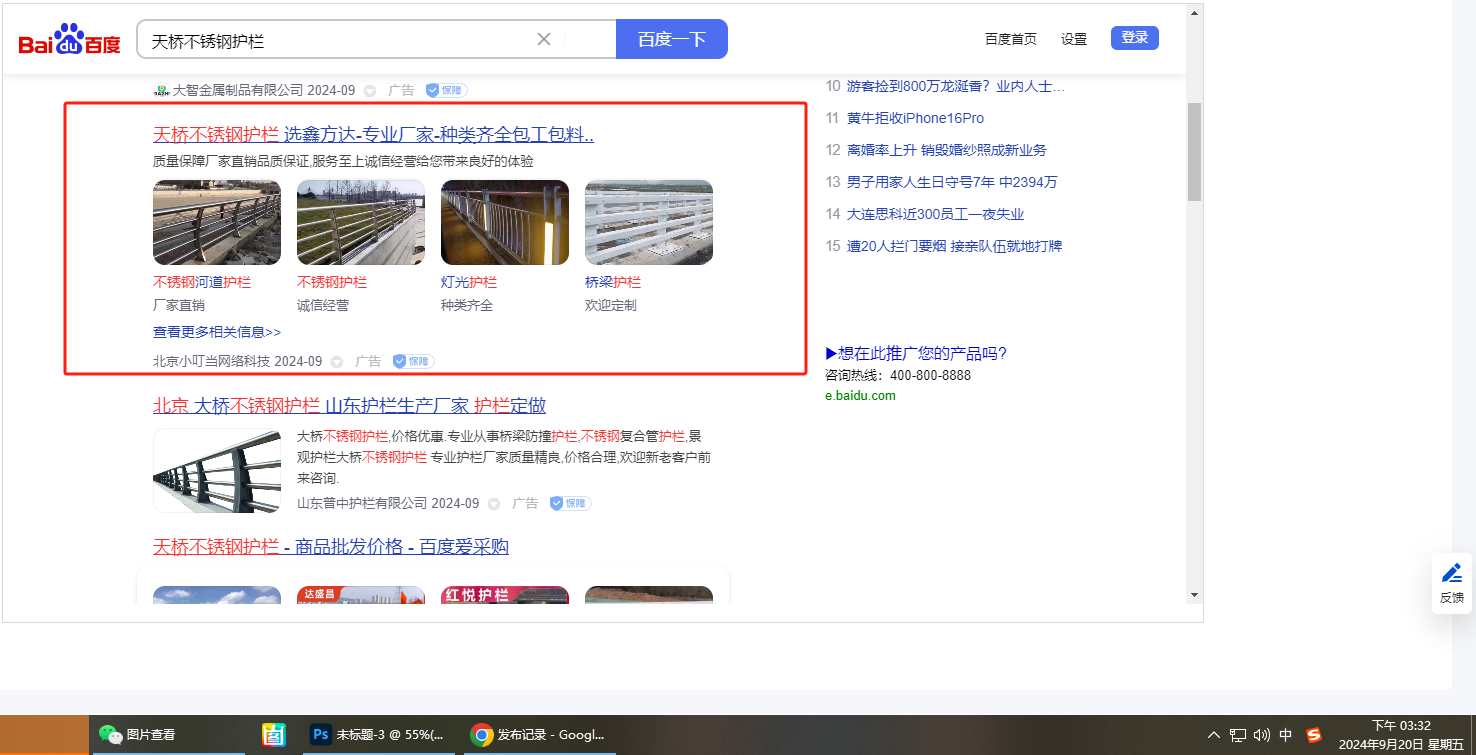This screenshot has height=755, width=1476.
Task: Click the 灯光护栏 caption link
Action: 469,282
